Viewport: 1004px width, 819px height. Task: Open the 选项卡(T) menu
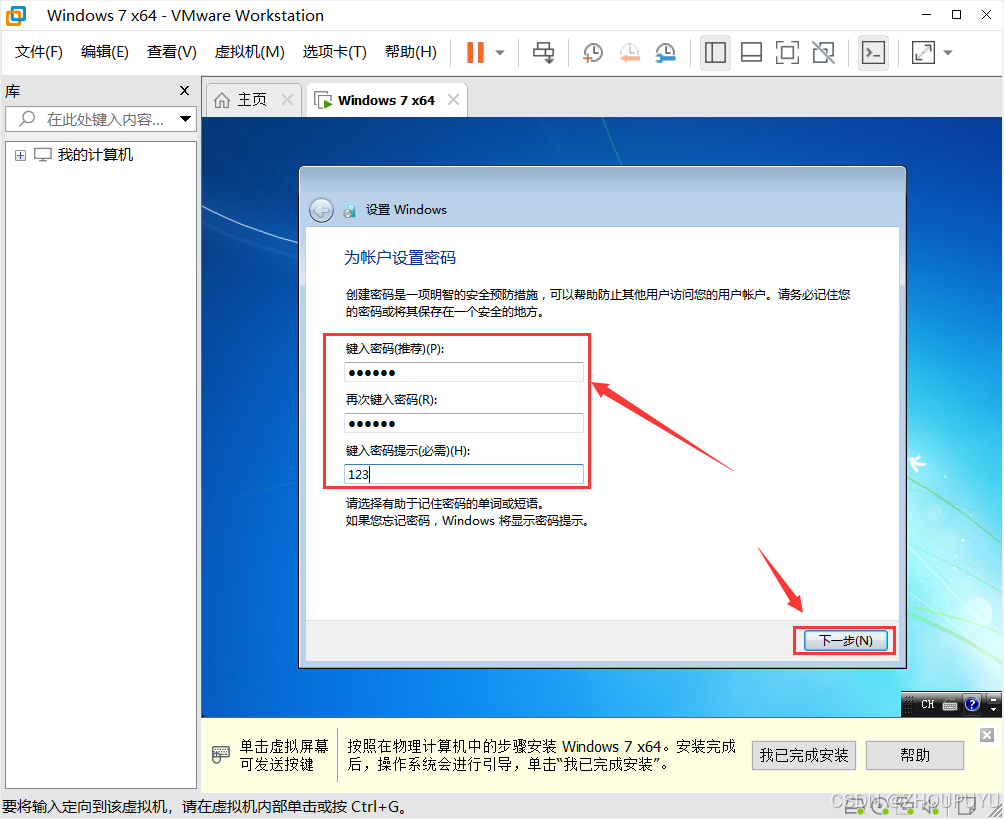pos(334,52)
